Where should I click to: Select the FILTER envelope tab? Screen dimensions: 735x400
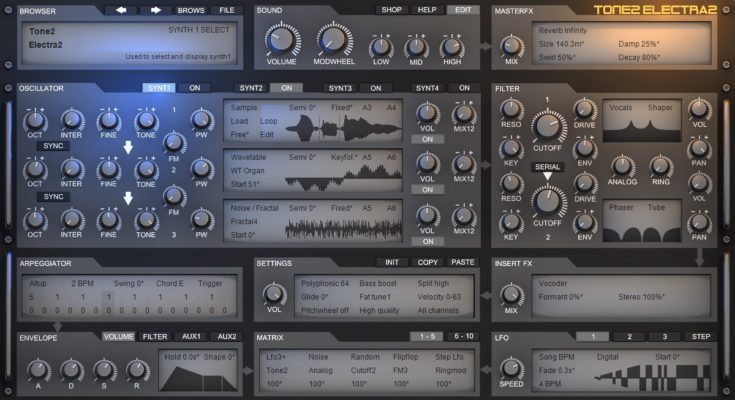pyautogui.click(x=154, y=337)
